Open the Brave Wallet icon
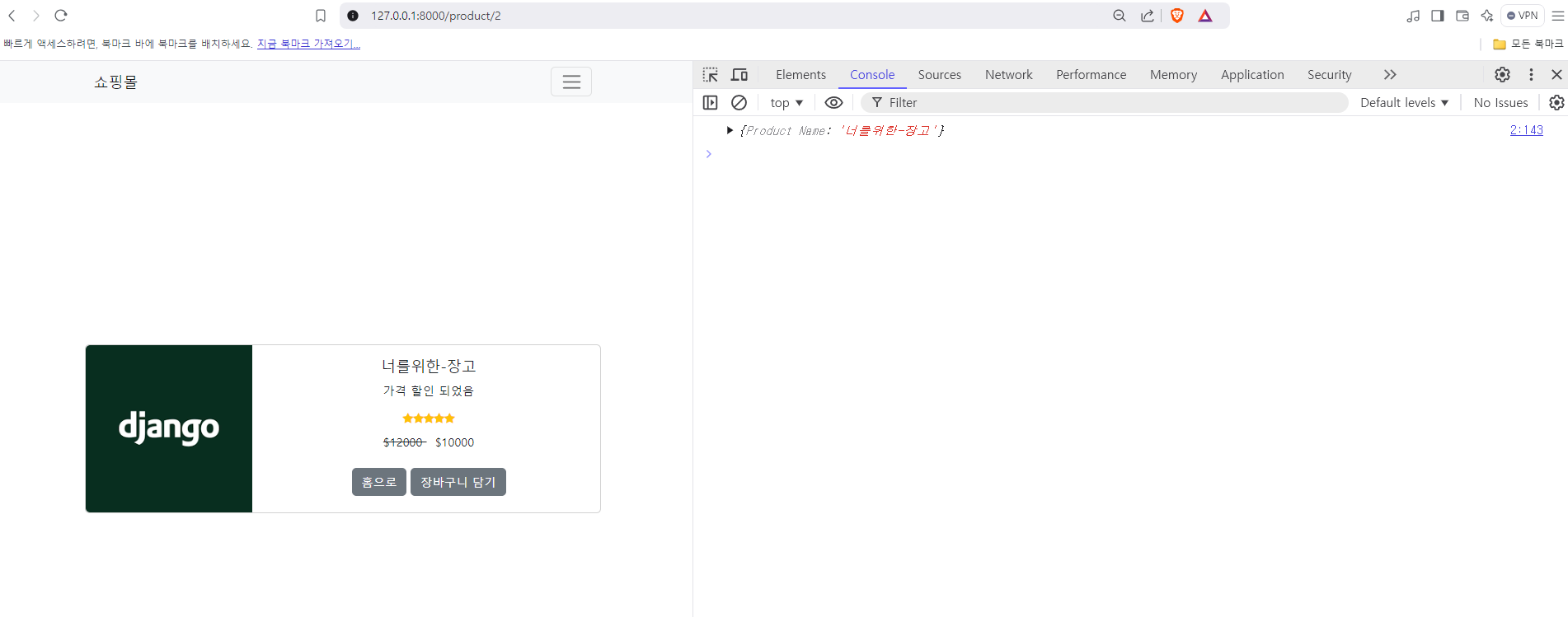Viewport: 1568px width, 617px height. (x=1462, y=16)
